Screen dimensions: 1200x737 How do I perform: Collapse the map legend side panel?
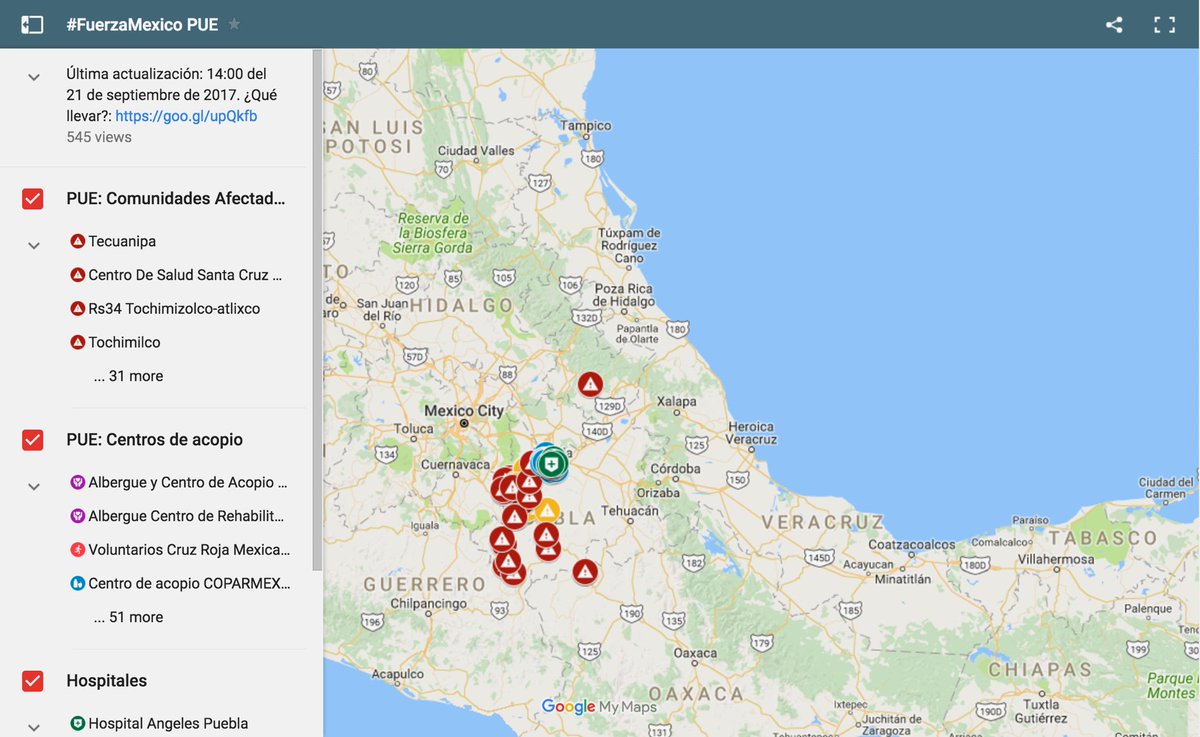[x=32, y=24]
